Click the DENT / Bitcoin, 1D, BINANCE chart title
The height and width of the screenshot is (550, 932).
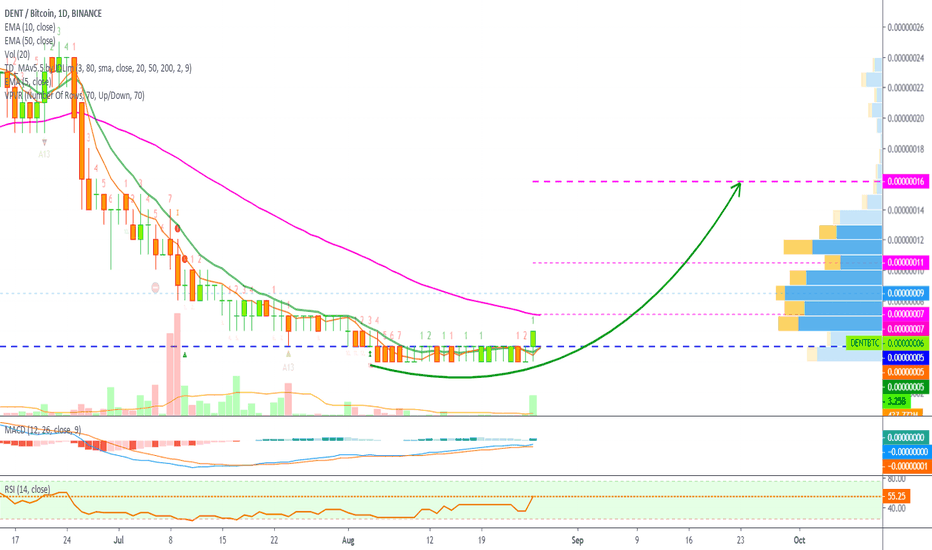(x=53, y=13)
